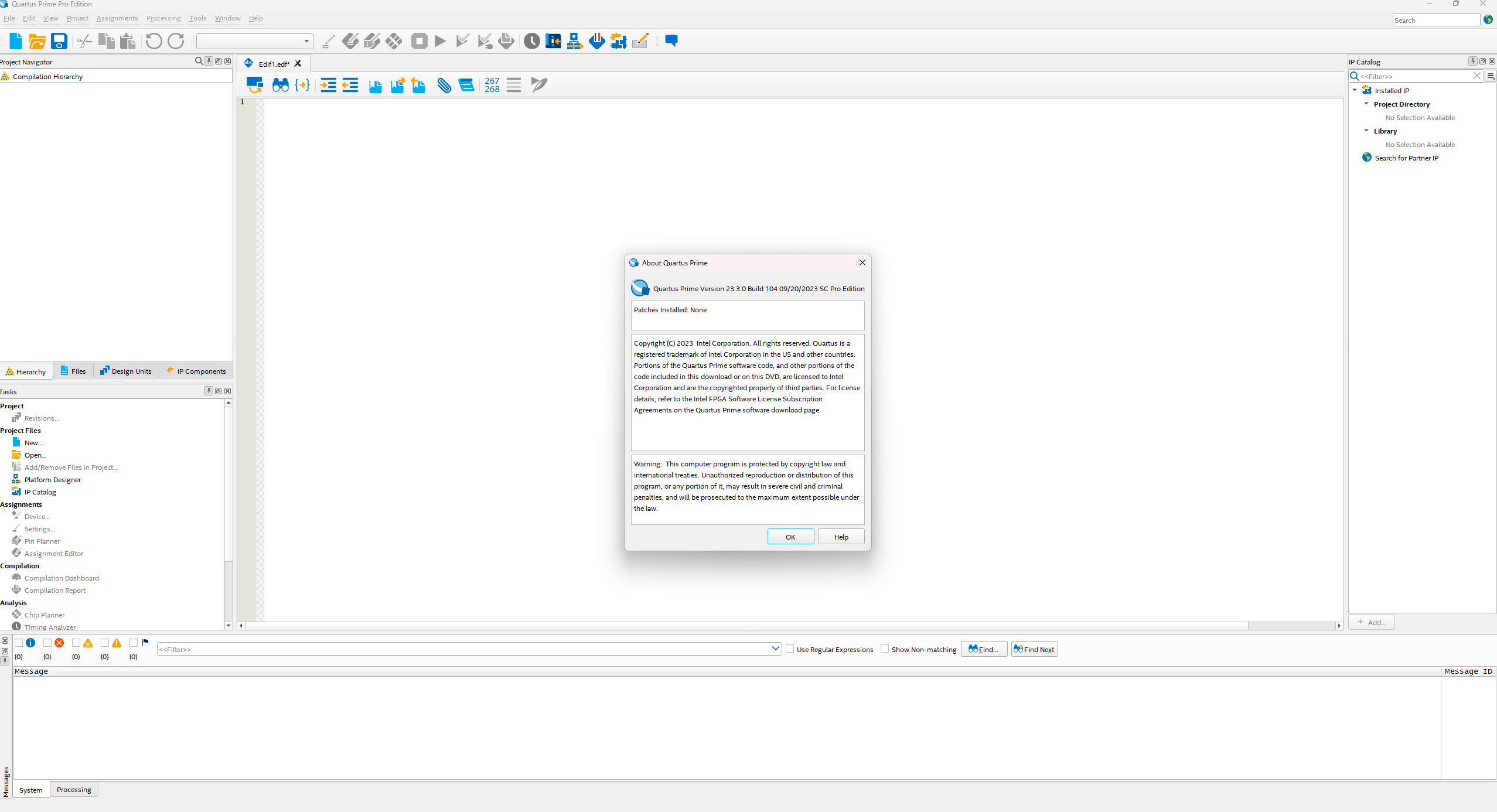Image resolution: width=1497 pixels, height=812 pixels.
Task: Open the File menu
Action: (9, 18)
